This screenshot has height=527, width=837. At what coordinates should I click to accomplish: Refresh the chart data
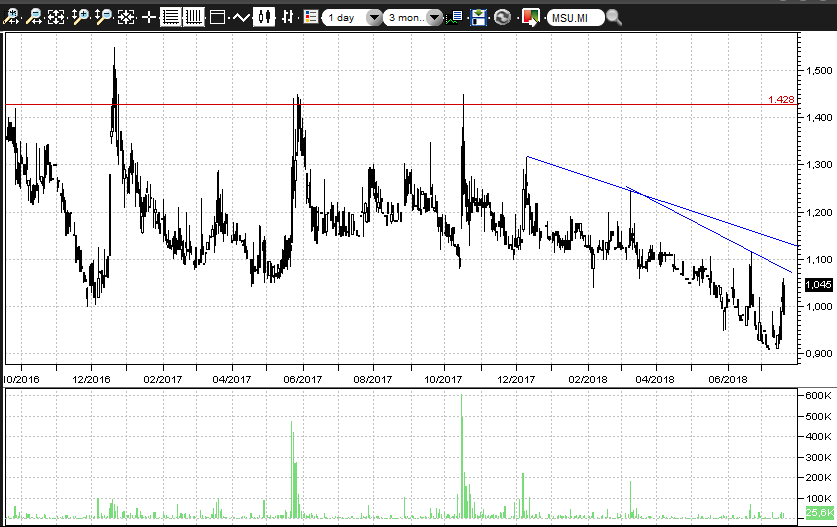tap(503, 17)
